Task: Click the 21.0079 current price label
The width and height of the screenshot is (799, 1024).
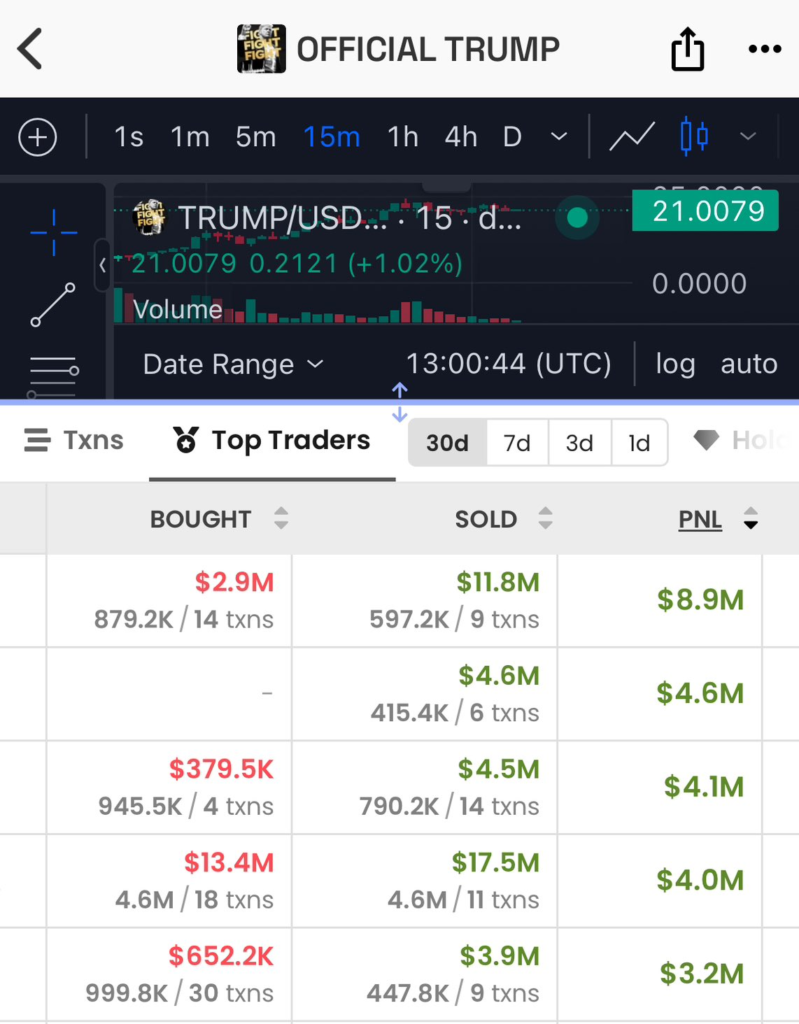Action: [706, 211]
